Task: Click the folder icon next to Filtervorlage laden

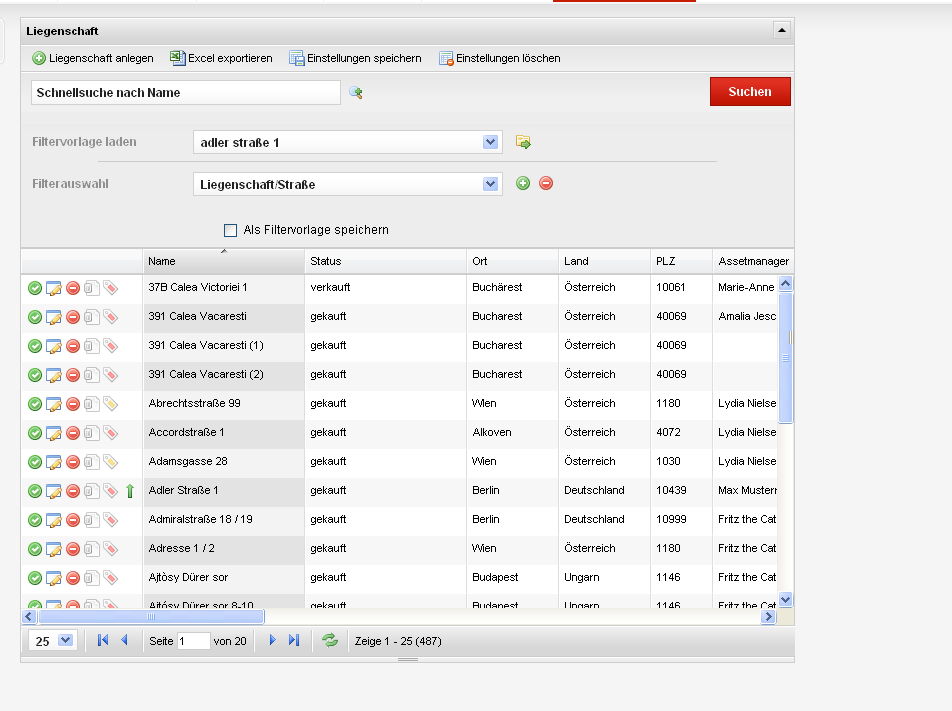Action: [523, 142]
